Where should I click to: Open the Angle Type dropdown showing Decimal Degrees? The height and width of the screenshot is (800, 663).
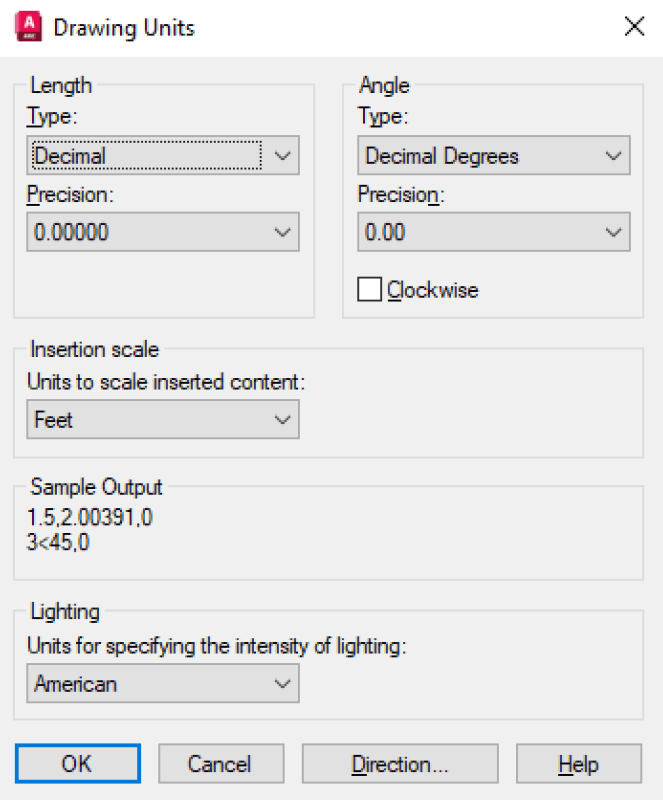click(x=493, y=156)
